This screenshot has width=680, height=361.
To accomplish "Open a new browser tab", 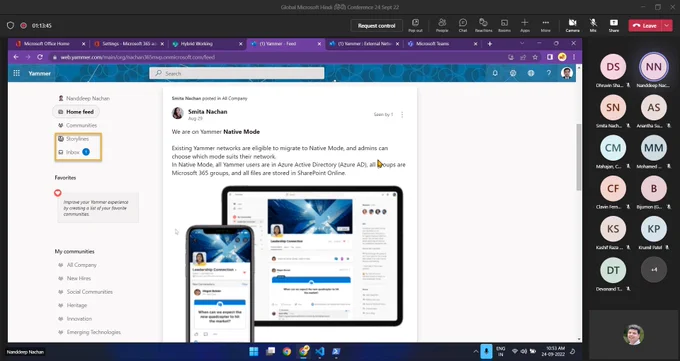I will point(490,44).
